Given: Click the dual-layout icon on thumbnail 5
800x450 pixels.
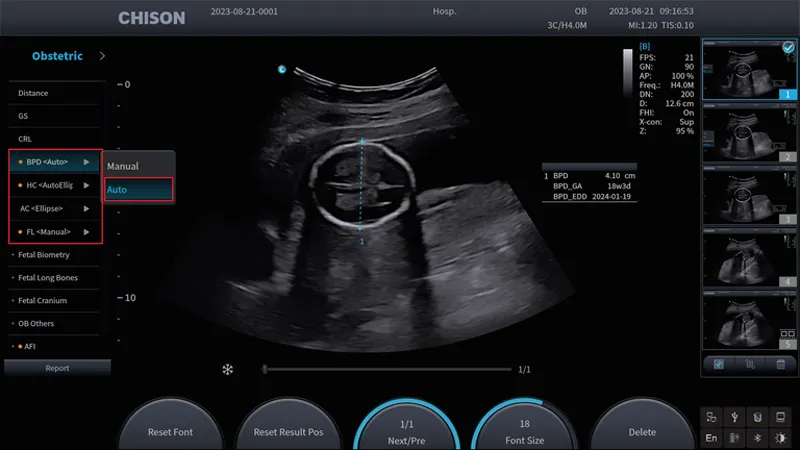Looking at the screenshot, I should (x=787, y=334).
